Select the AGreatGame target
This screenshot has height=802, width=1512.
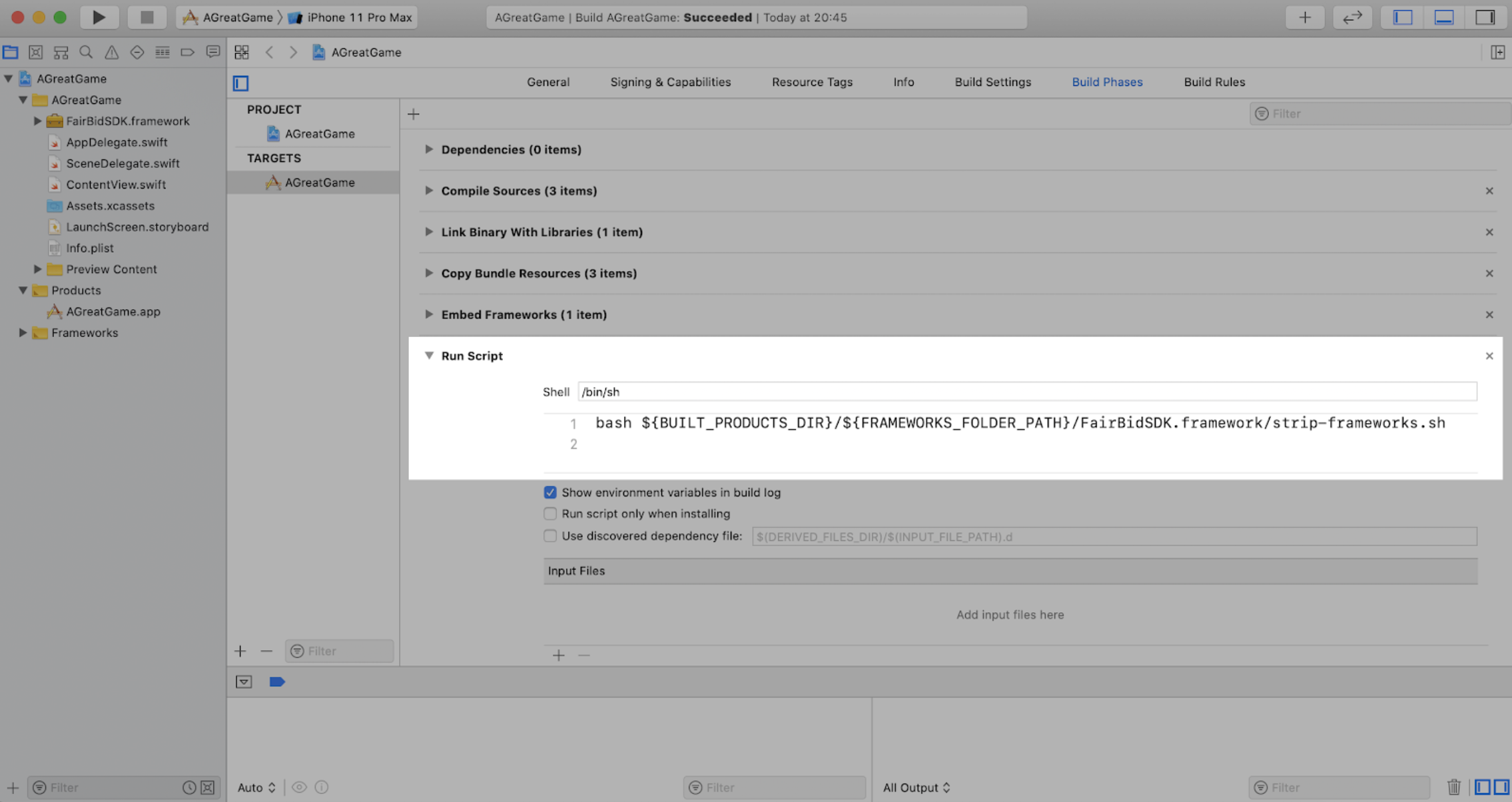[x=313, y=183]
